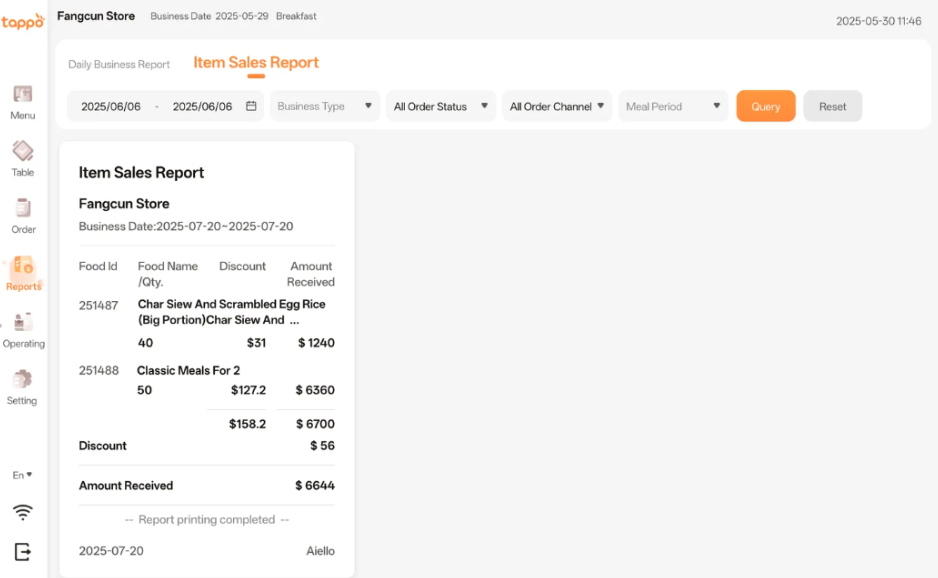This screenshot has height=578, width=938.
Task: Click the logout exit icon
Action: point(22,551)
